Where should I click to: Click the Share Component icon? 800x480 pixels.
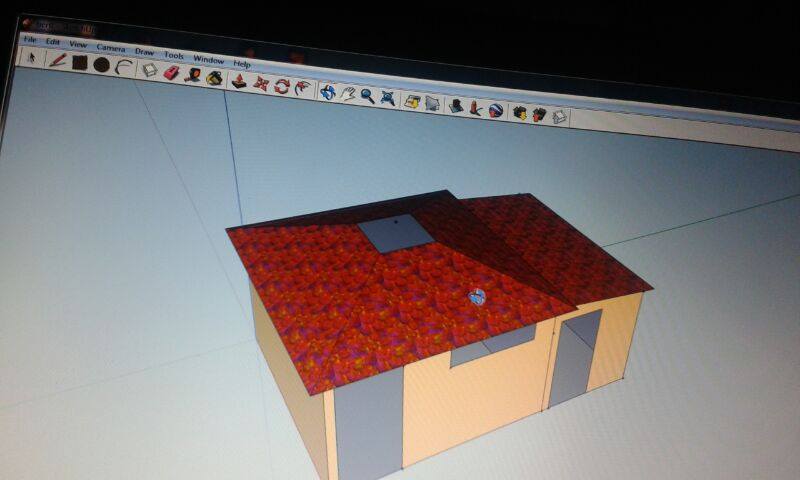560,117
